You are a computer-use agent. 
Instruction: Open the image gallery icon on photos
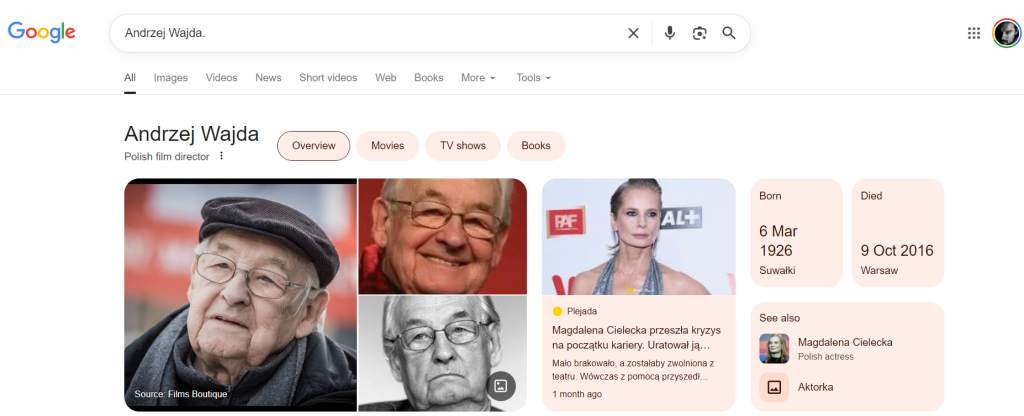501,386
